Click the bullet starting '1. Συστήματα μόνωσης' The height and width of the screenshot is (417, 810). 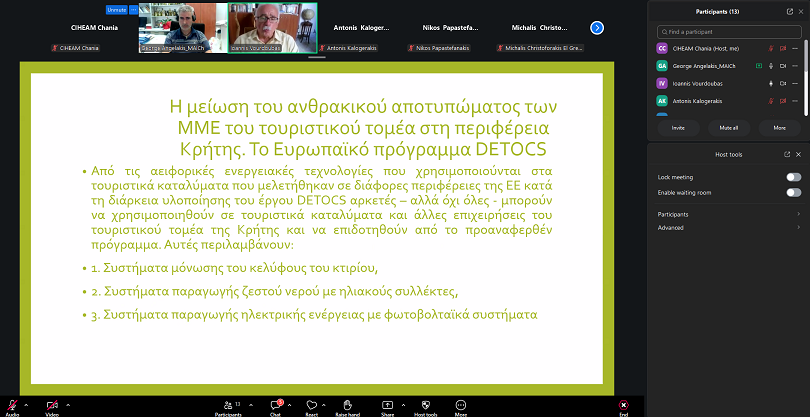coord(235,268)
